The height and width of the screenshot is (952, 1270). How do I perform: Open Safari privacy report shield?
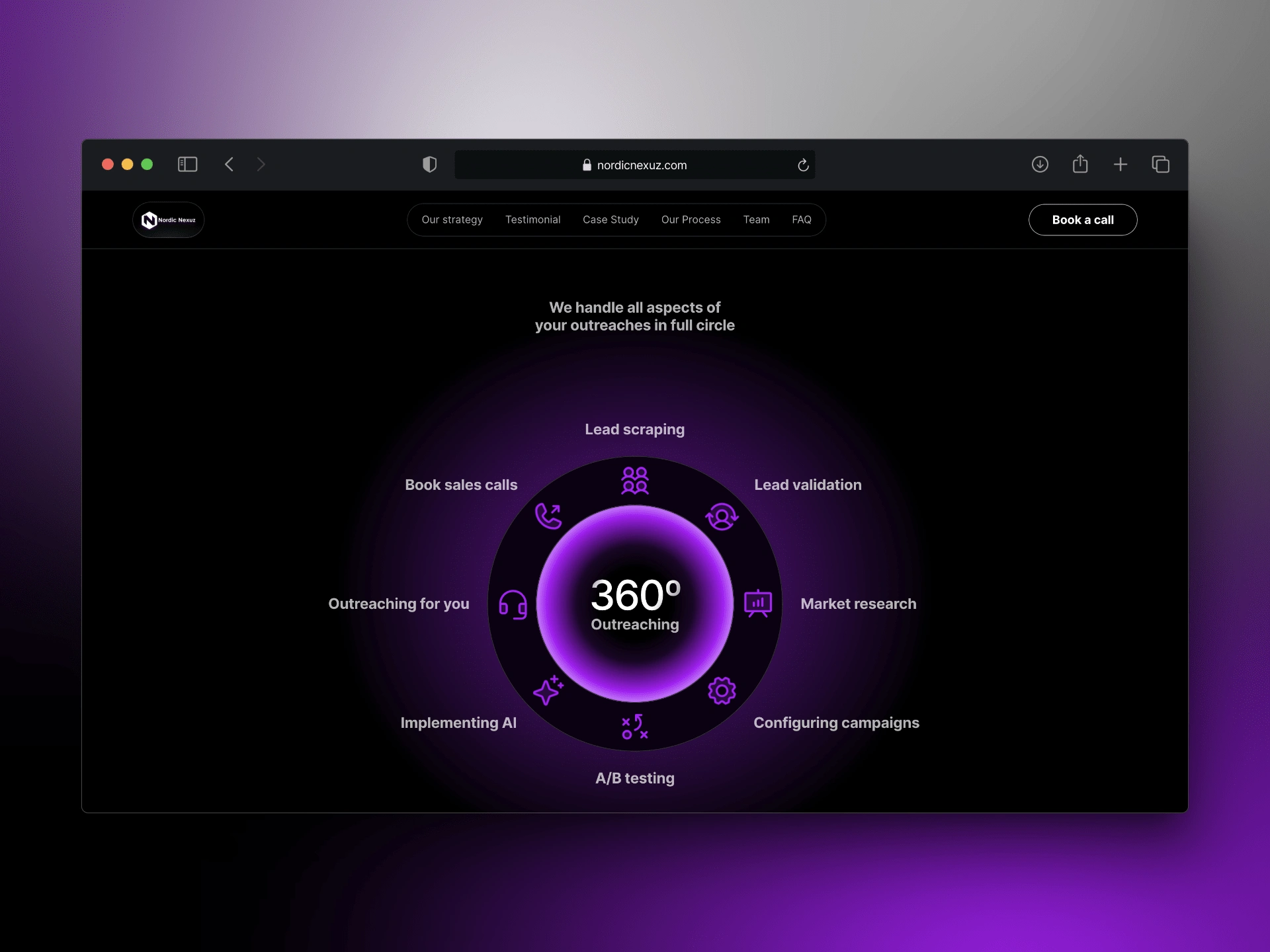pyautogui.click(x=430, y=165)
